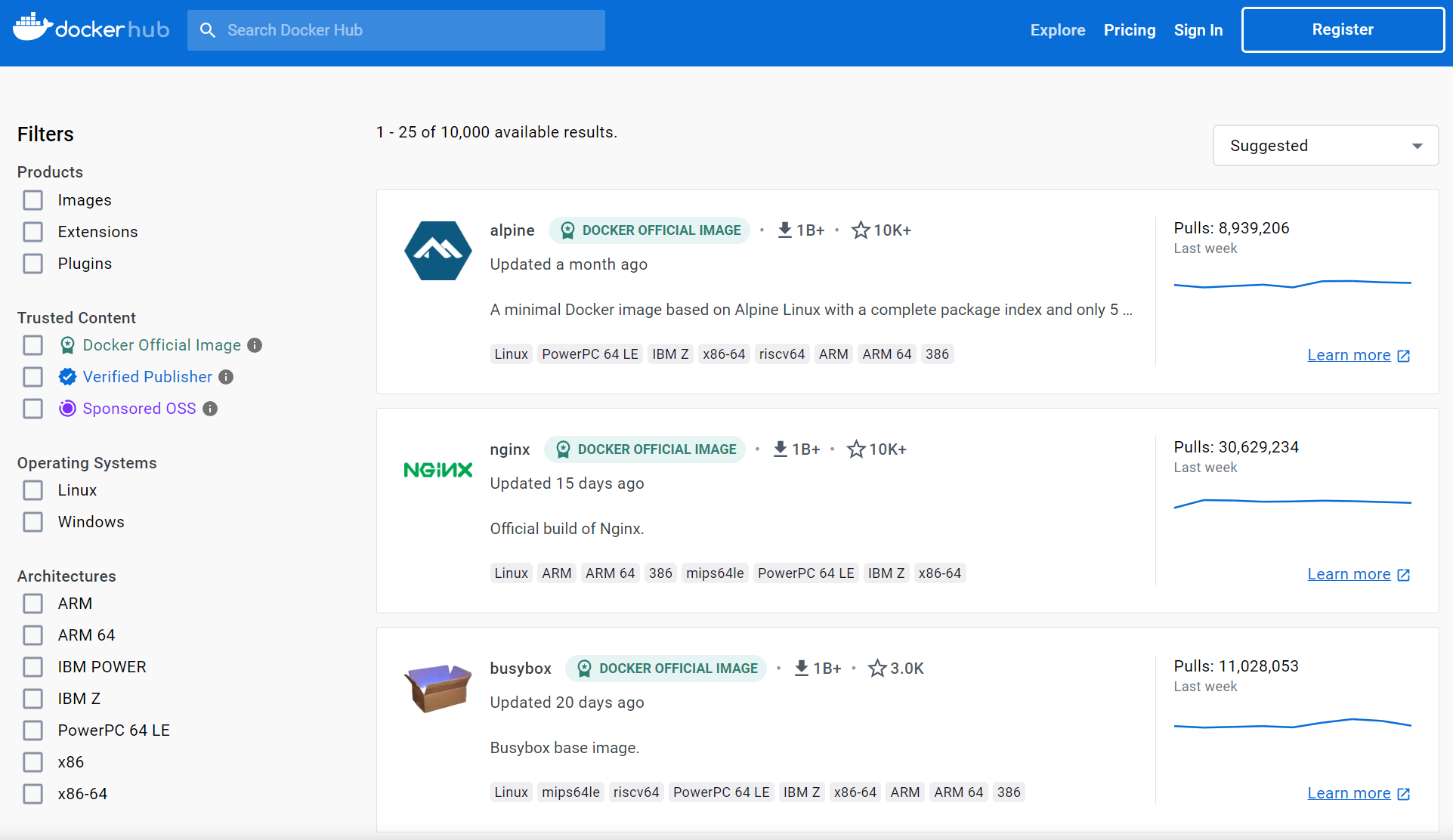Click info icon next to Verified Publisher
The height and width of the screenshot is (840, 1453).
[x=226, y=377]
